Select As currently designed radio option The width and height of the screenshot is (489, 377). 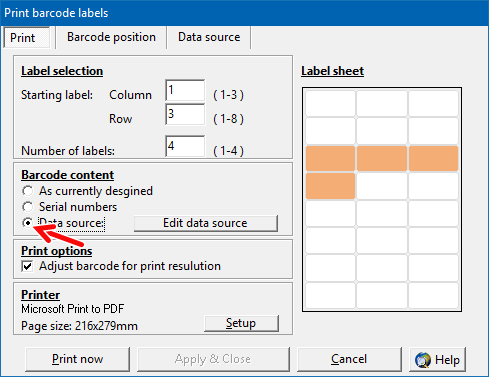(87, 191)
